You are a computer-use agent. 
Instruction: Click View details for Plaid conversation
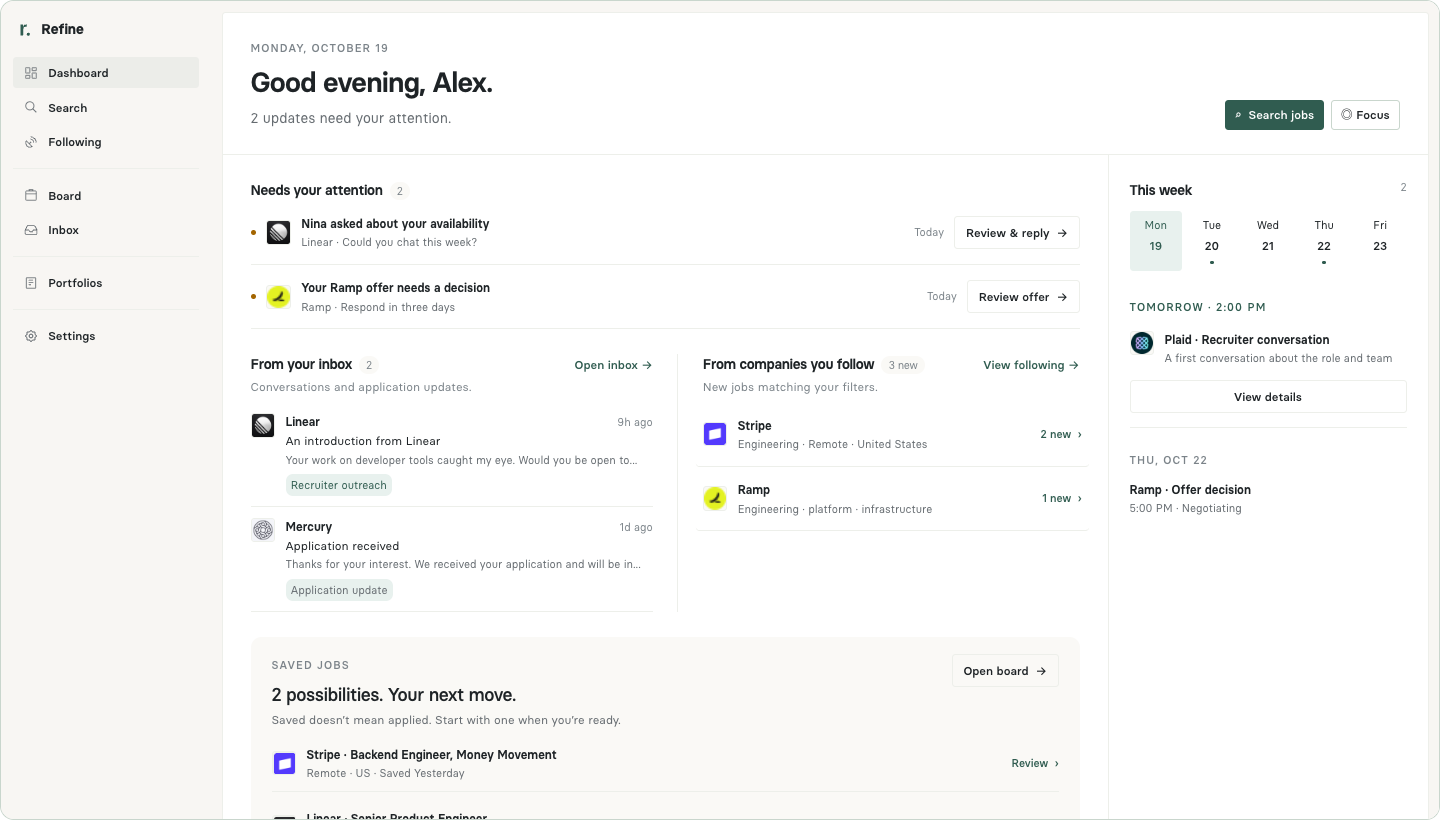pyautogui.click(x=1268, y=397)
